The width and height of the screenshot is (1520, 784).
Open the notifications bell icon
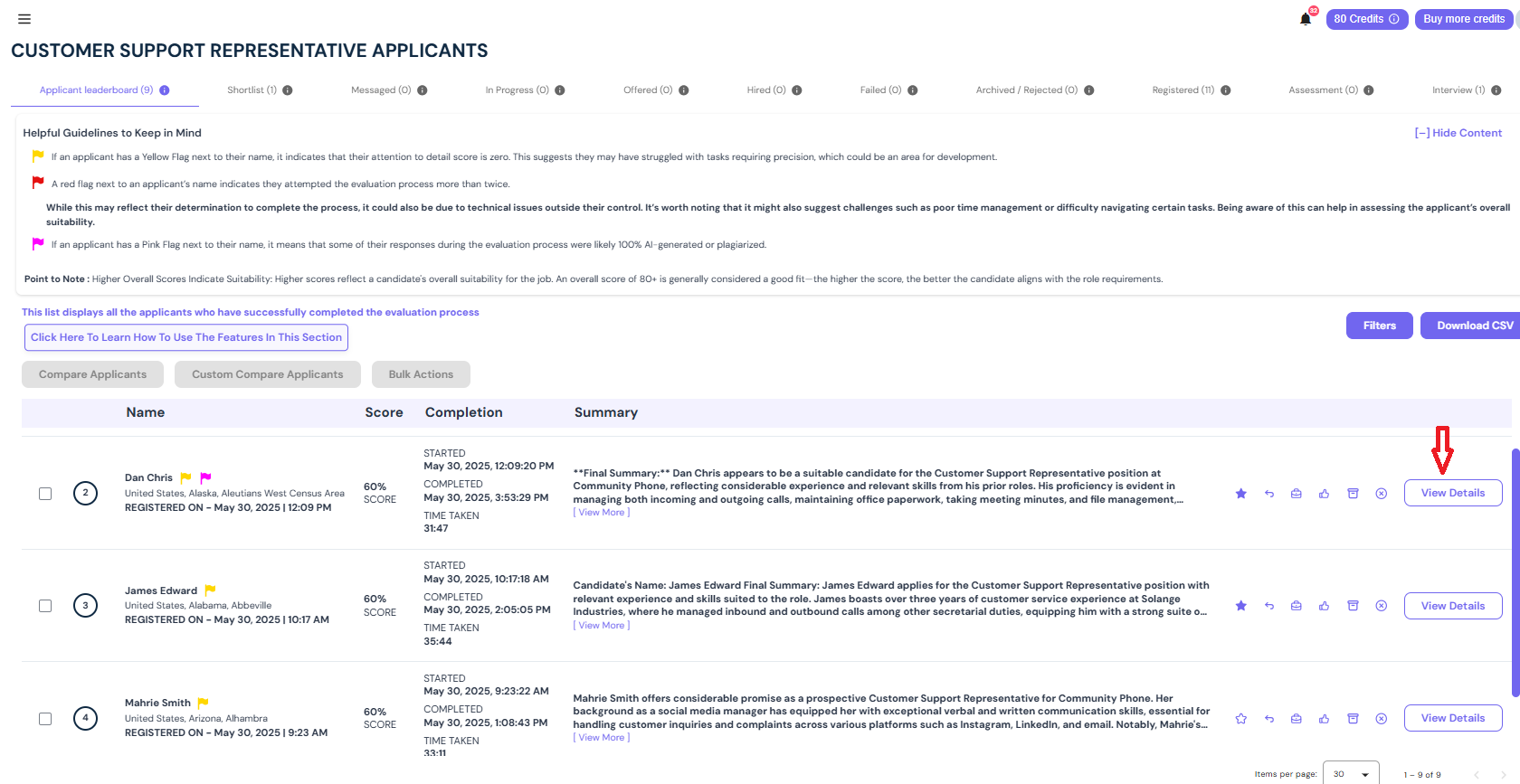(1306, 19)
